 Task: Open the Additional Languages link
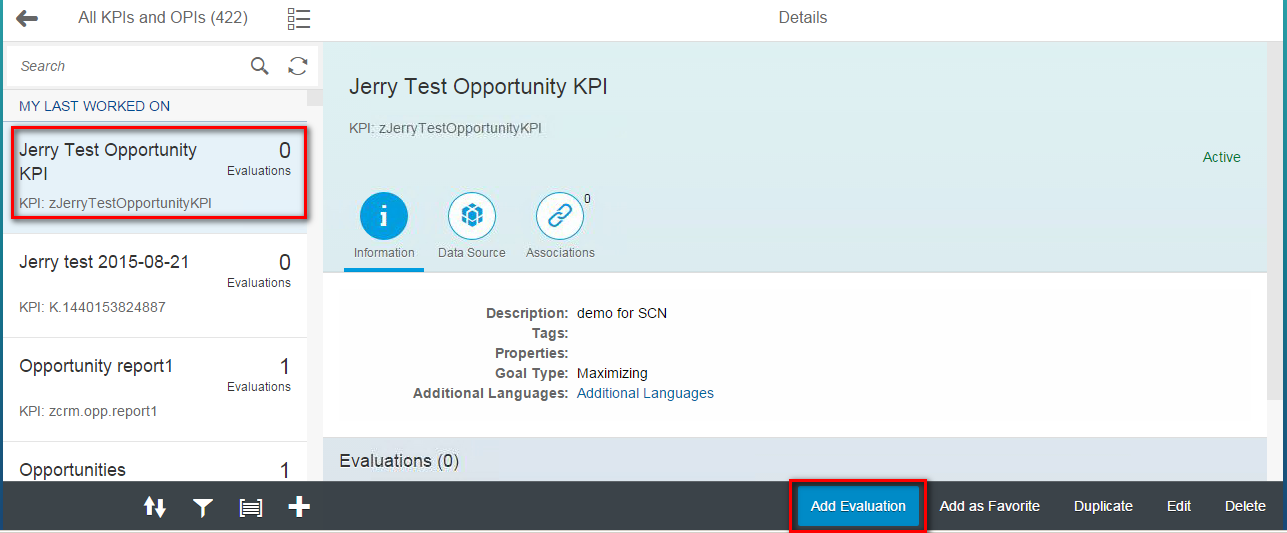click(x=645, y=393)
